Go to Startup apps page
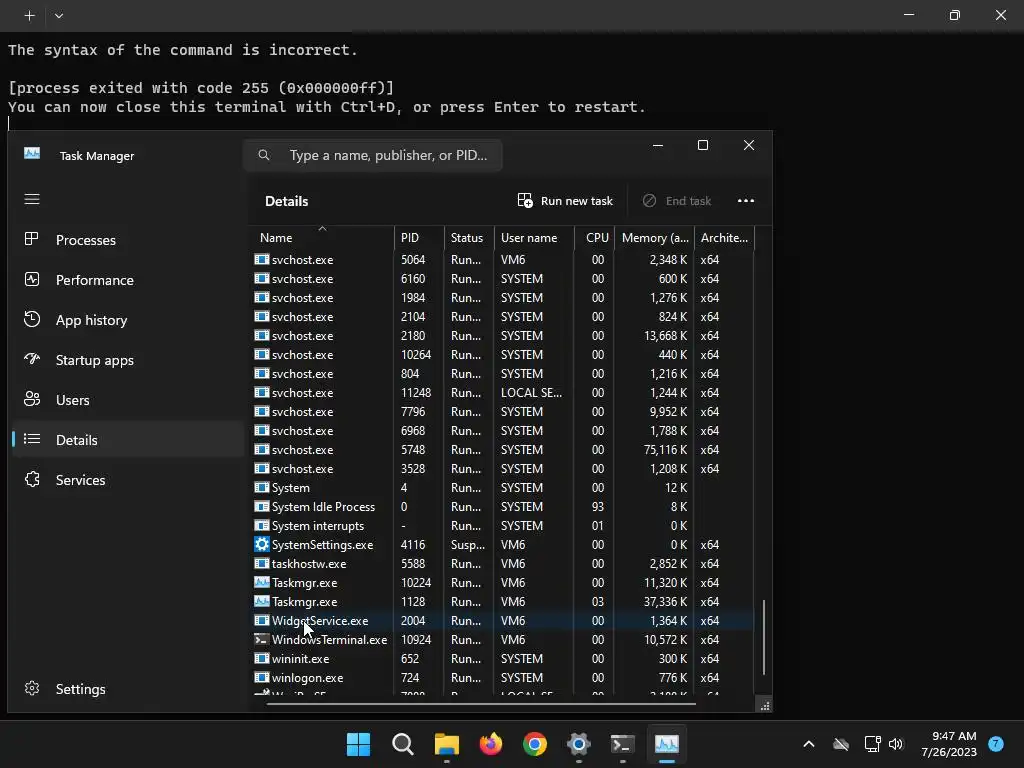Viewport: 1024px width, 768px height. tap(128, 360)
